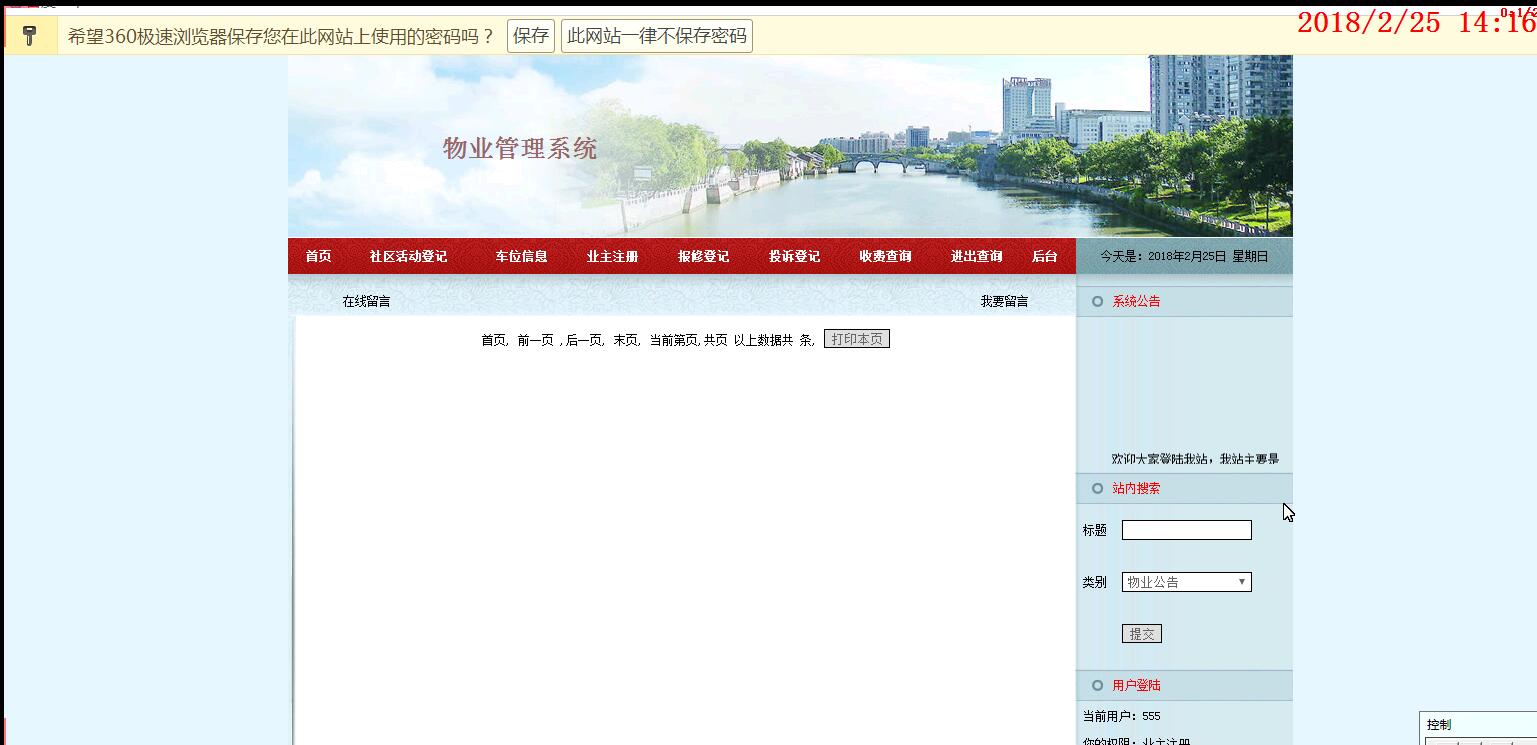Click 前一页 pagination link
The image size is (1537, 745).
[535, 340]
